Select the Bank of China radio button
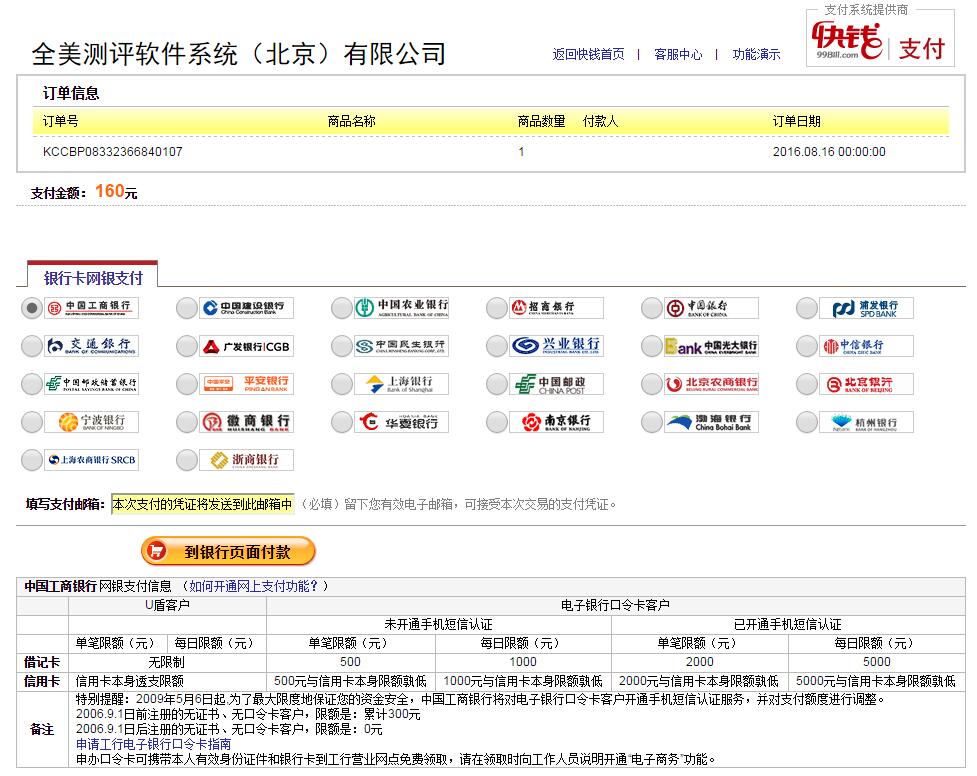977x776 pixels. [652, 308]
